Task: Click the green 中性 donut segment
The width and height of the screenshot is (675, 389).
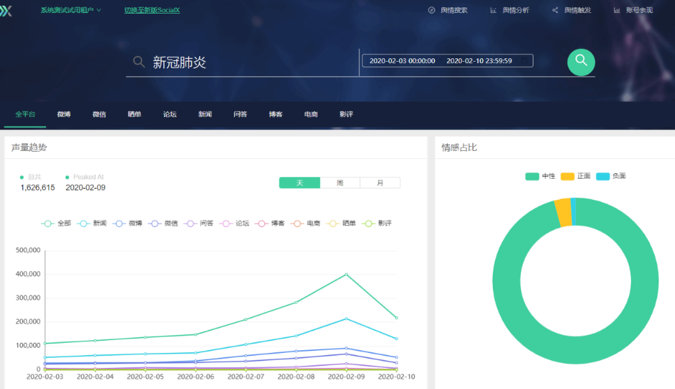Action: pos(576,349)
